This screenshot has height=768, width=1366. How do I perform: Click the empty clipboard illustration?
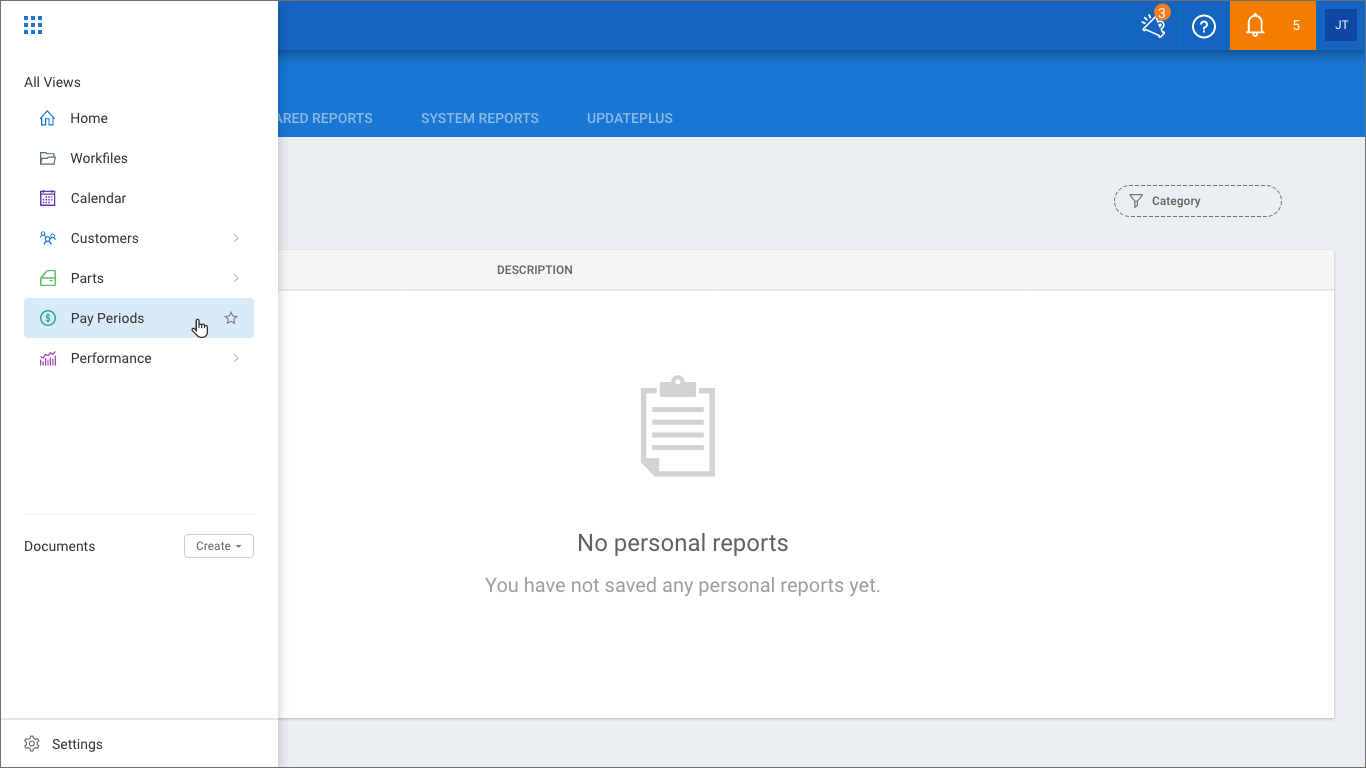678,426
